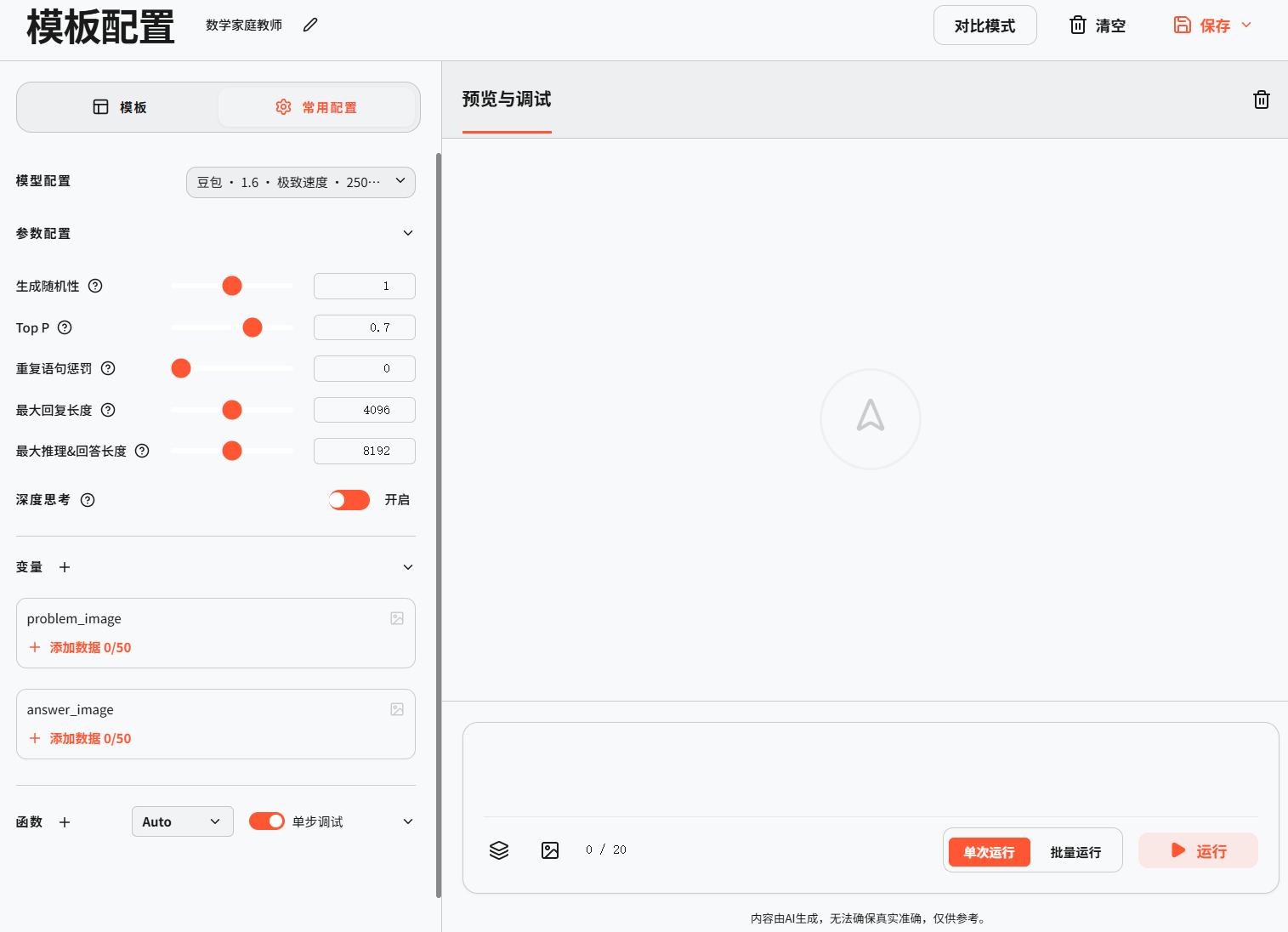Click the trash icon in preview panel header
Screen dimensions: 1288x932
tap(1261, 99)
